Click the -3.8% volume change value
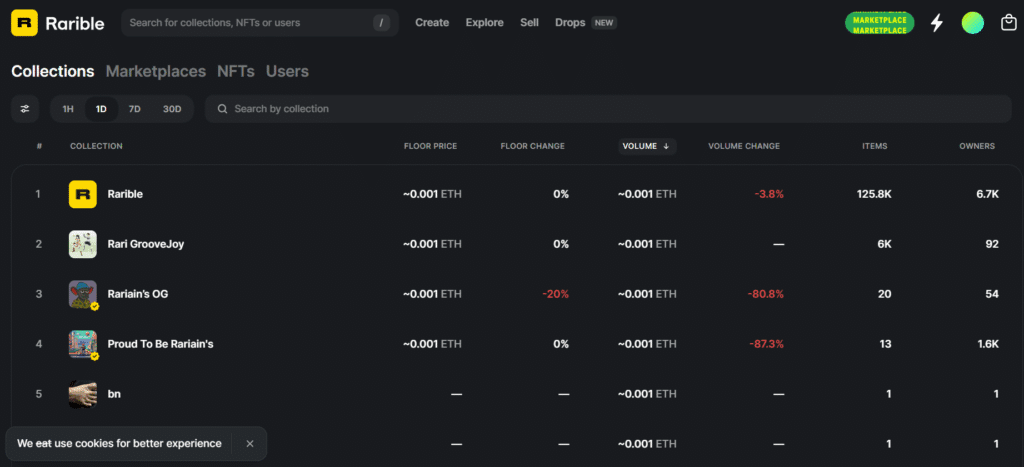1024x467 pixels. [769, 194]
